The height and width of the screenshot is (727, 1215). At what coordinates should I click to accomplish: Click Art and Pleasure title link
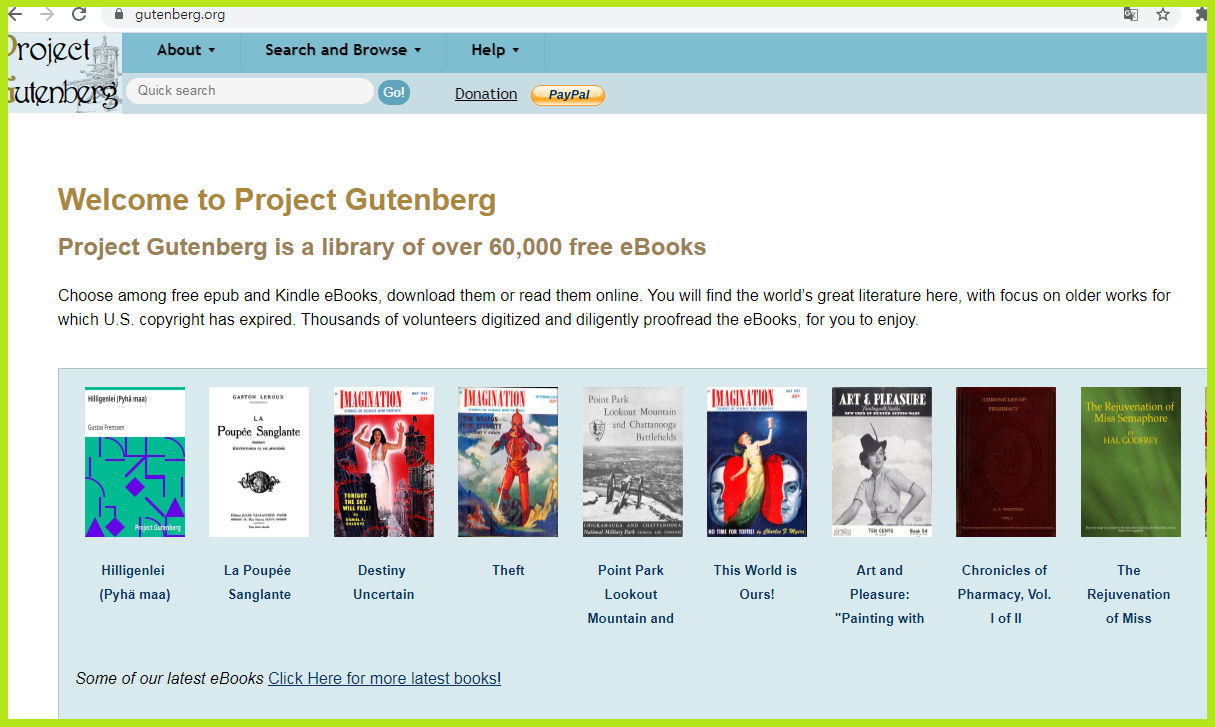[x=880, y=594]
